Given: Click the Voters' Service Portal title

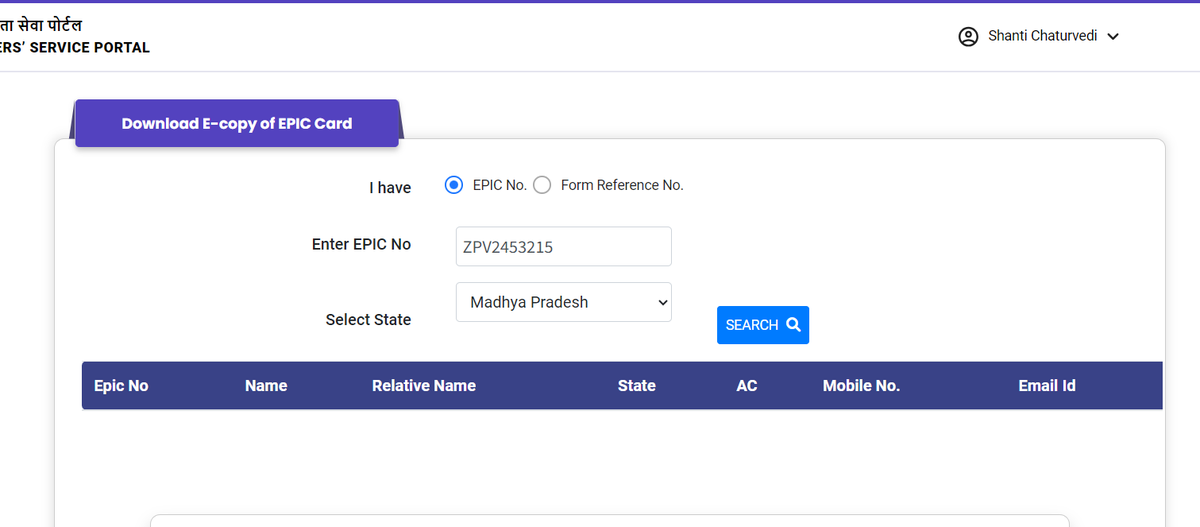Looking at the screenshot, I should pos(75,47).
